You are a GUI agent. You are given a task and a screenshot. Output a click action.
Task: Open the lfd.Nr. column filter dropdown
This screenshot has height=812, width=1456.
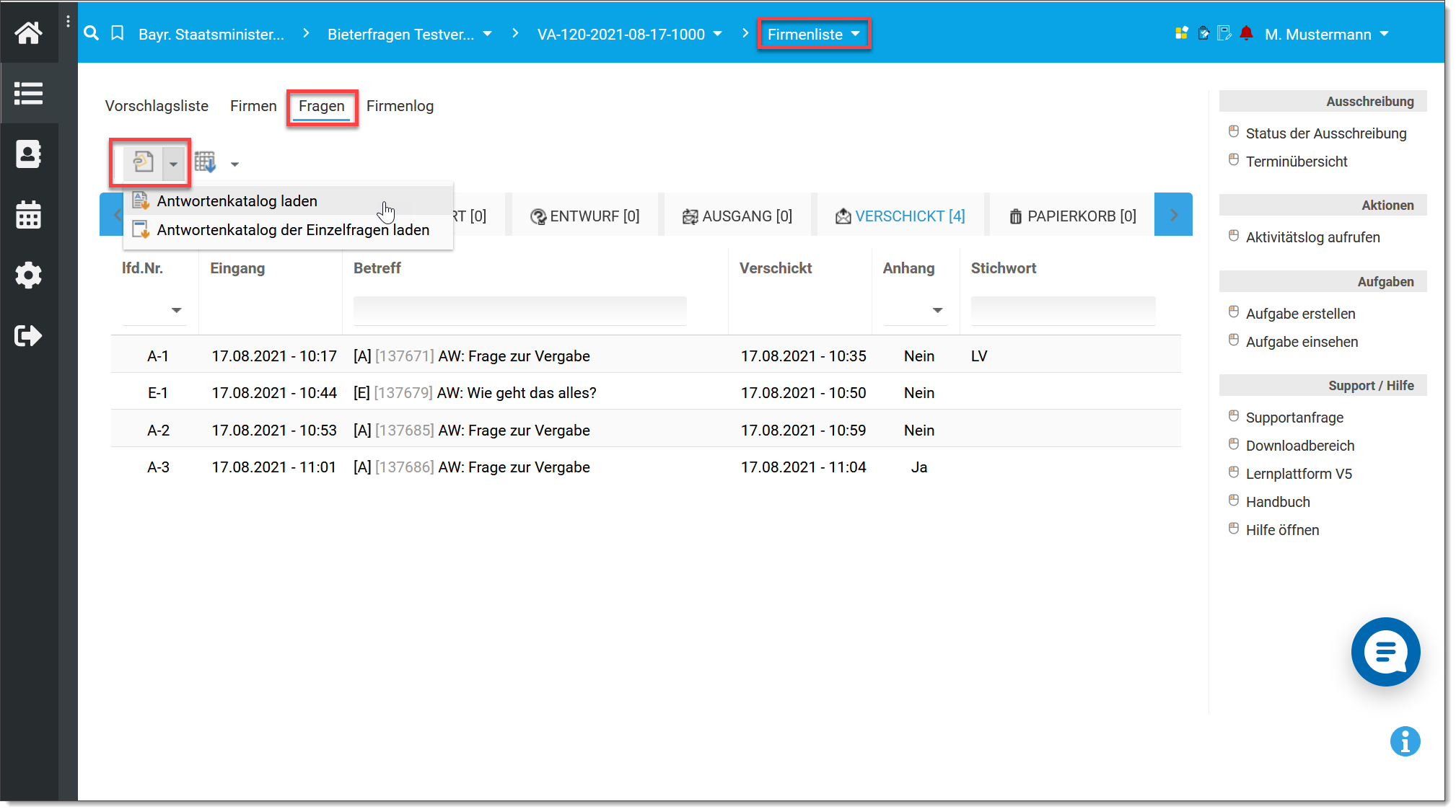[x=177, y=311]
